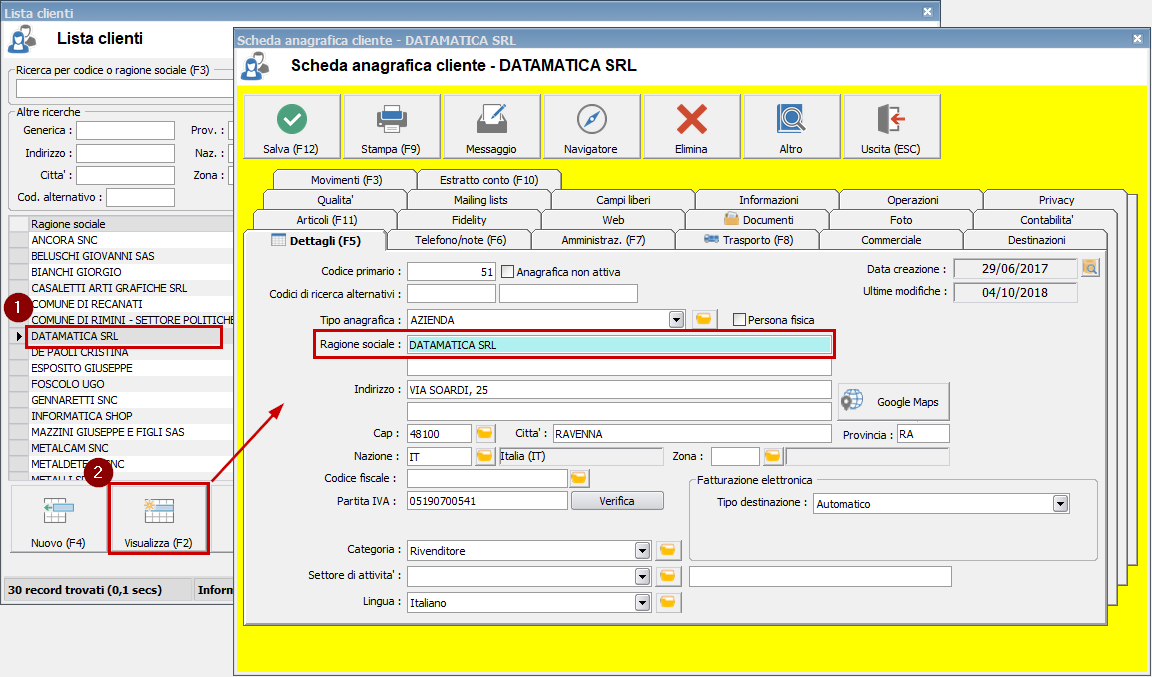Open the Movimenti (F3) tab

click(345, 180)
